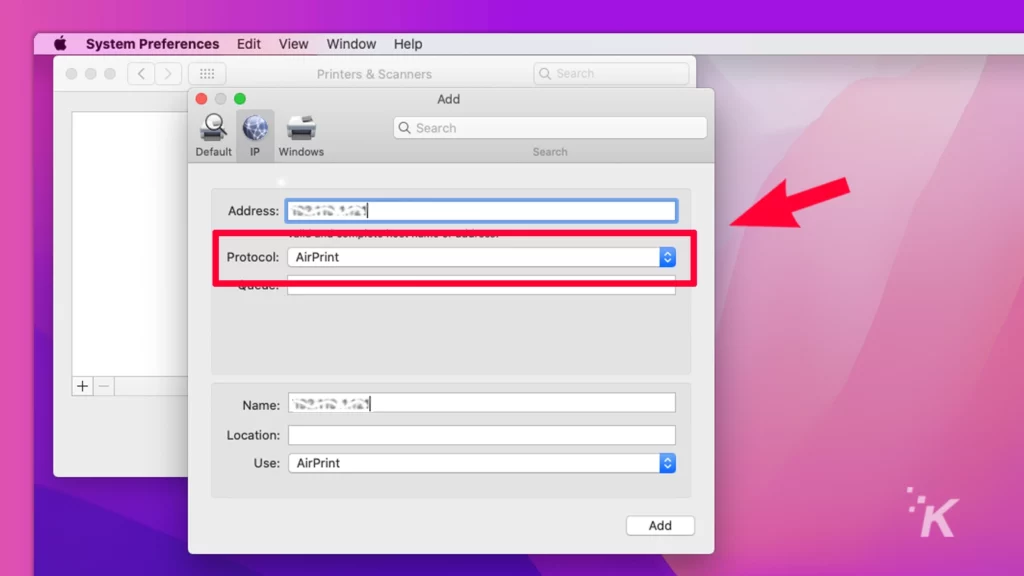The image size is (1024, 576).
Task: Open the Help menu
Action: click(x=408, y=44)
